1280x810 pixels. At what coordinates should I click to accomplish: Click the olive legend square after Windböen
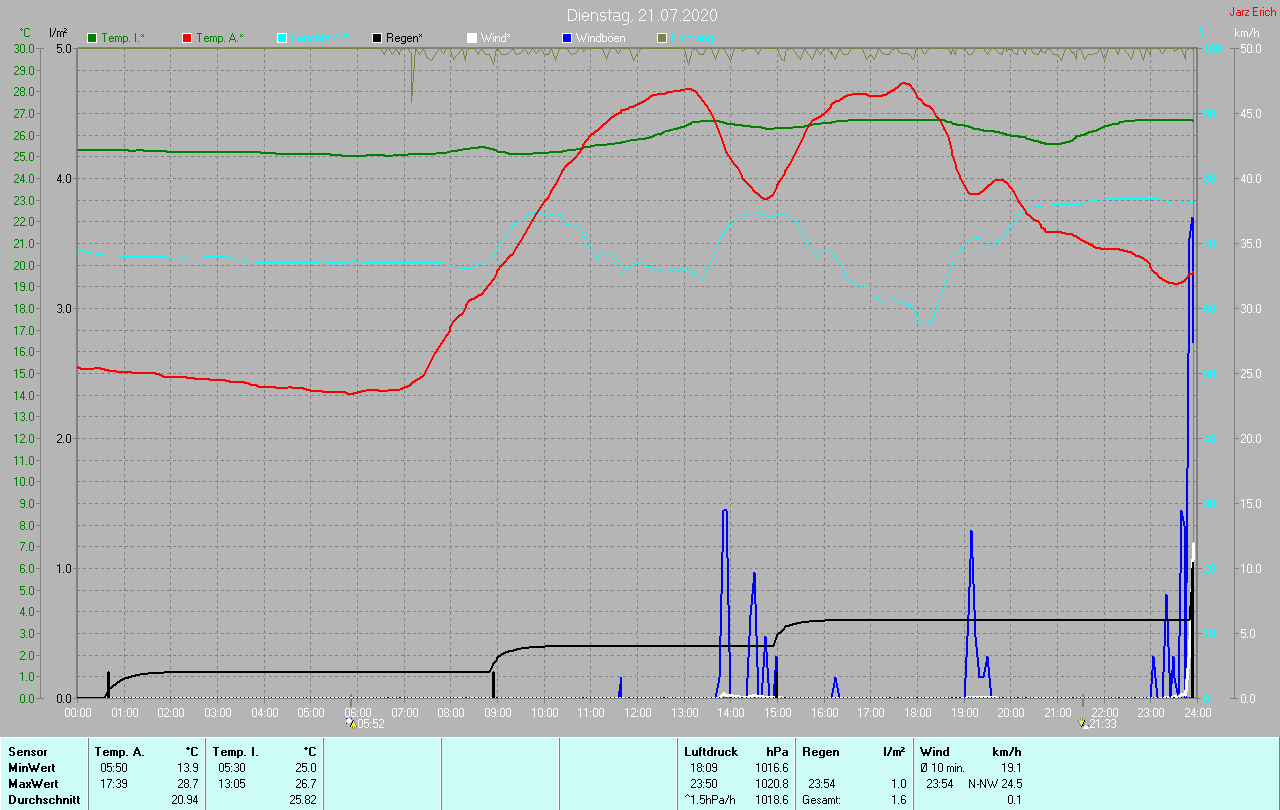click(661, 38)
